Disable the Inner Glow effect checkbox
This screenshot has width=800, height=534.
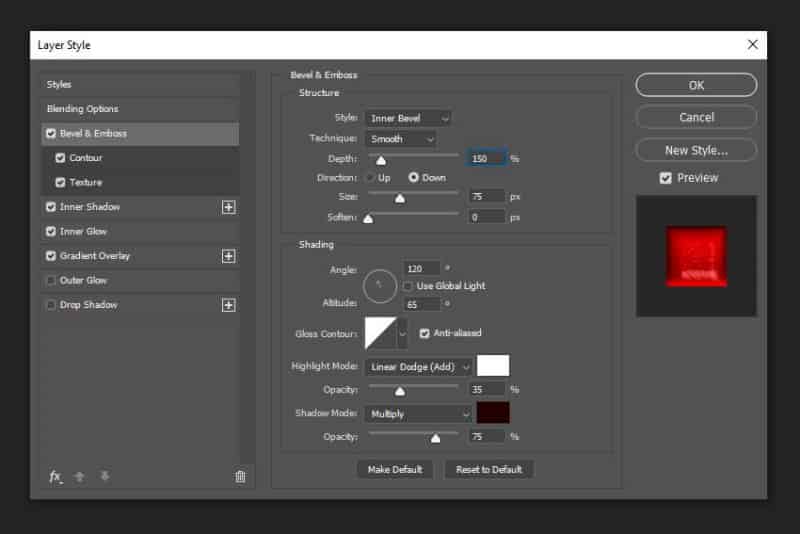point(51,232)
